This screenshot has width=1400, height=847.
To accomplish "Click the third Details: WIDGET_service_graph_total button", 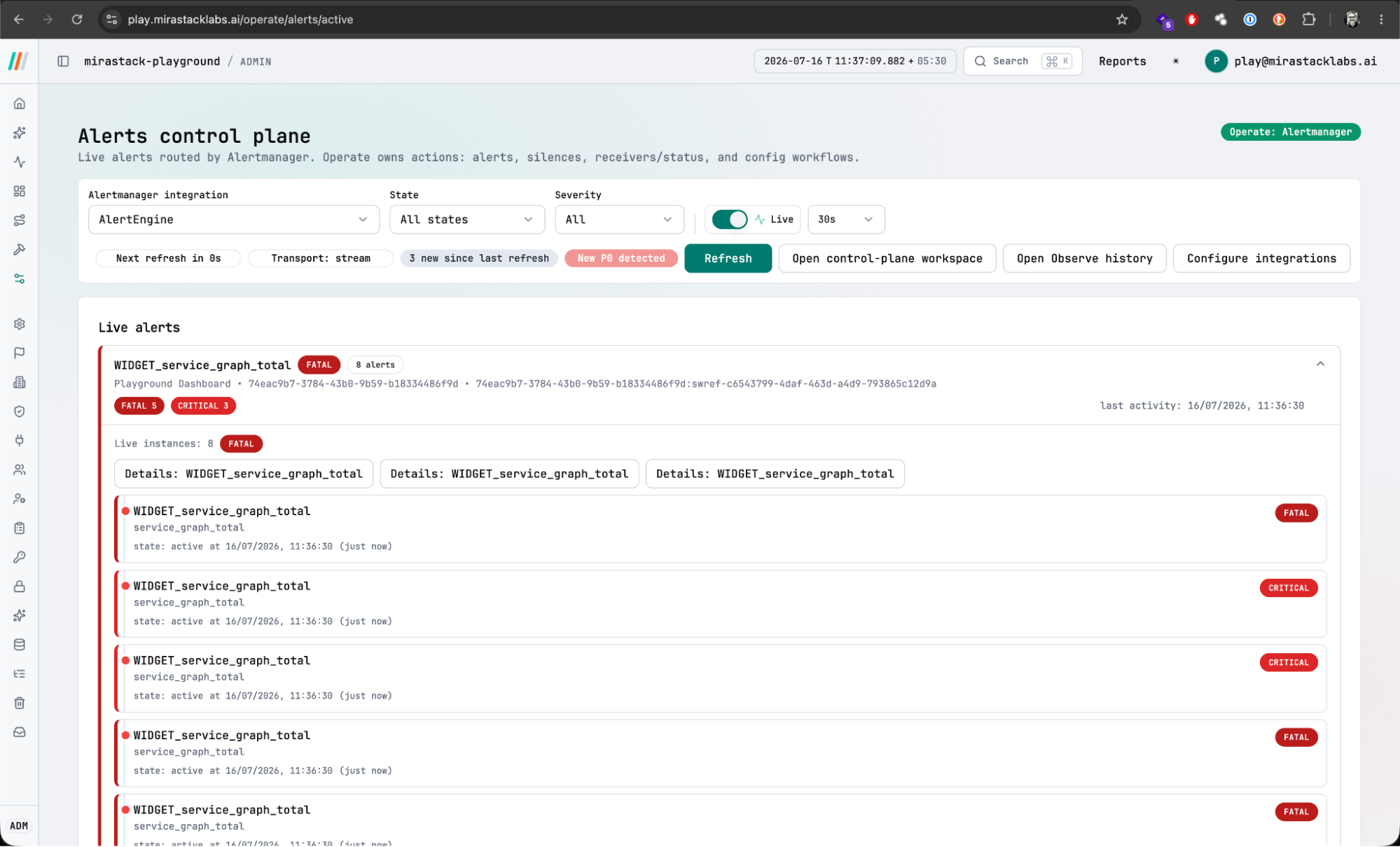I will click(775, 474).
